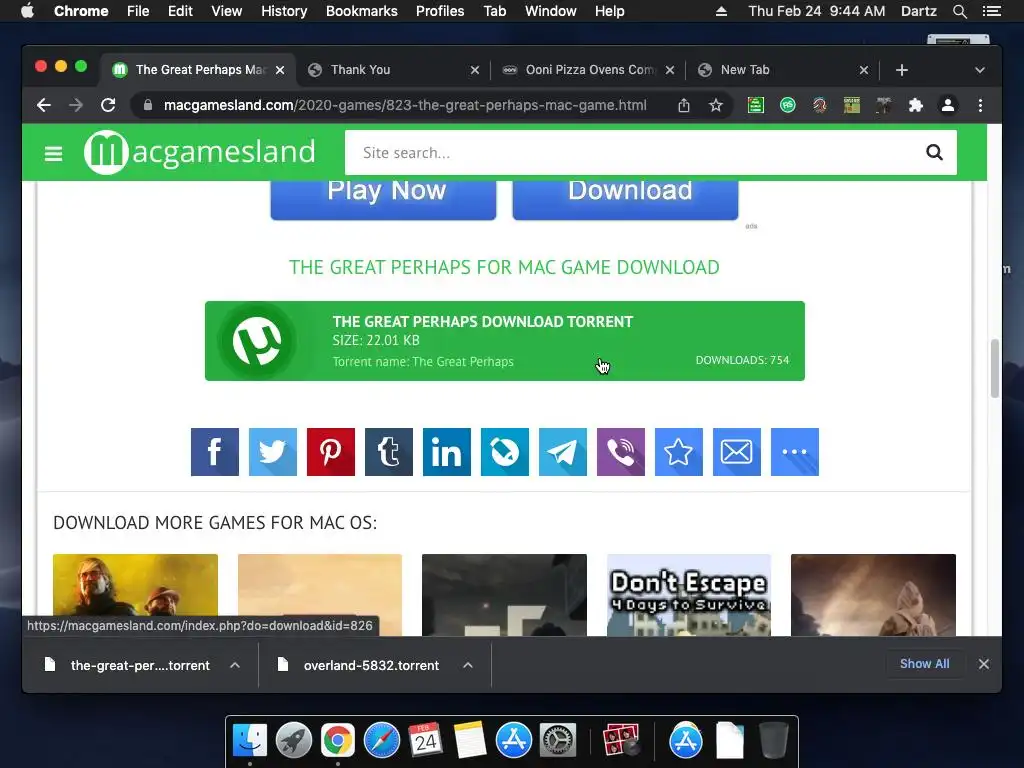1024x768 pixels.
Task: Share page on Twitter icon
Action: 273,452
